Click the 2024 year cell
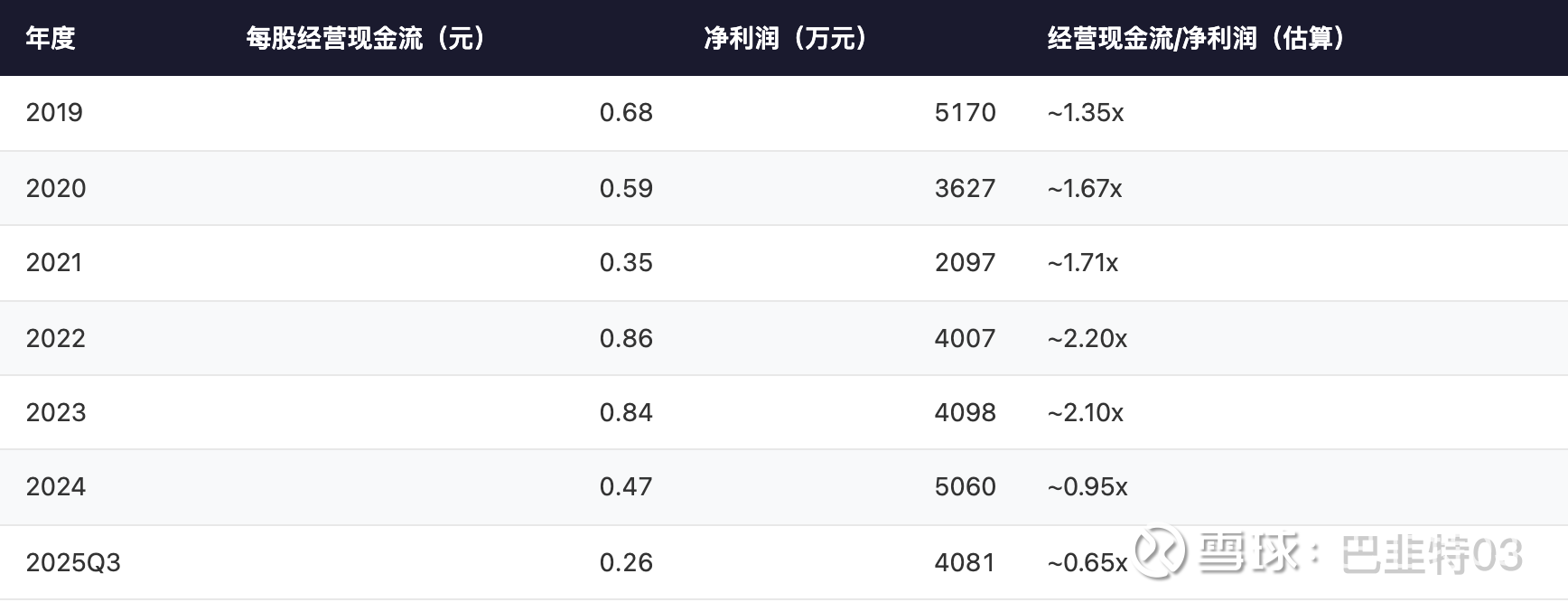 pyautogui.click(x=56, y=487)
